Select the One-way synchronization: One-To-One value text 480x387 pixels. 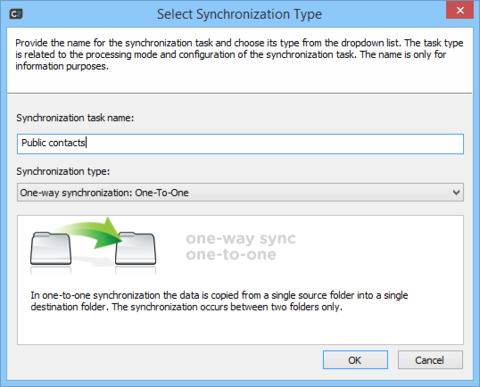[104, 193]
